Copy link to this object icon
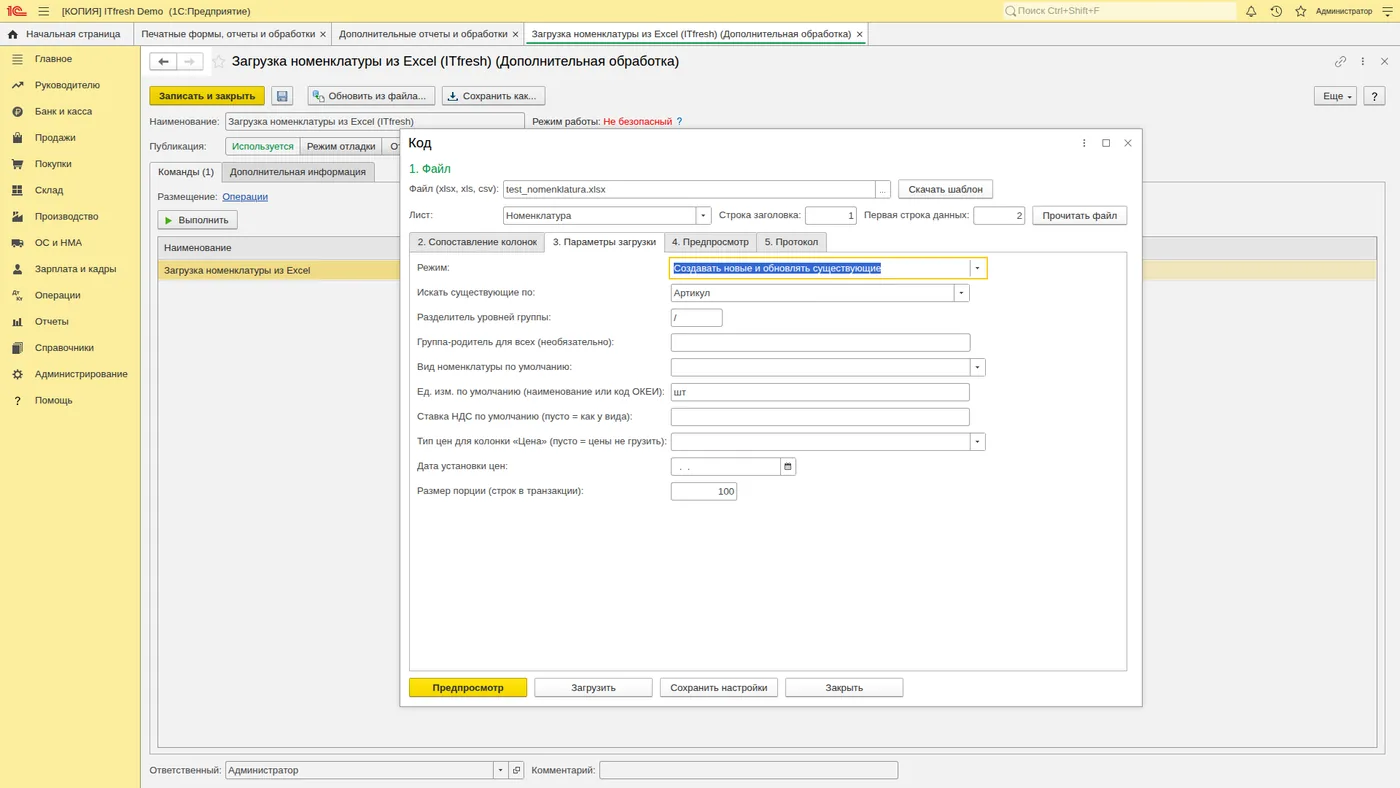 (1341, 61)
